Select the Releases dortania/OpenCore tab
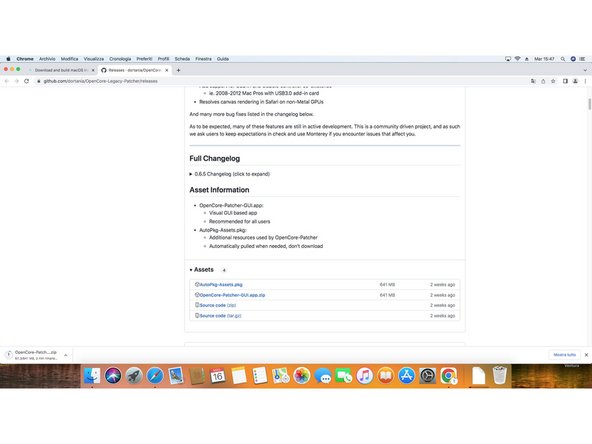Image resolution: width=592 pixels, height=444 pixels. [135, 70]
